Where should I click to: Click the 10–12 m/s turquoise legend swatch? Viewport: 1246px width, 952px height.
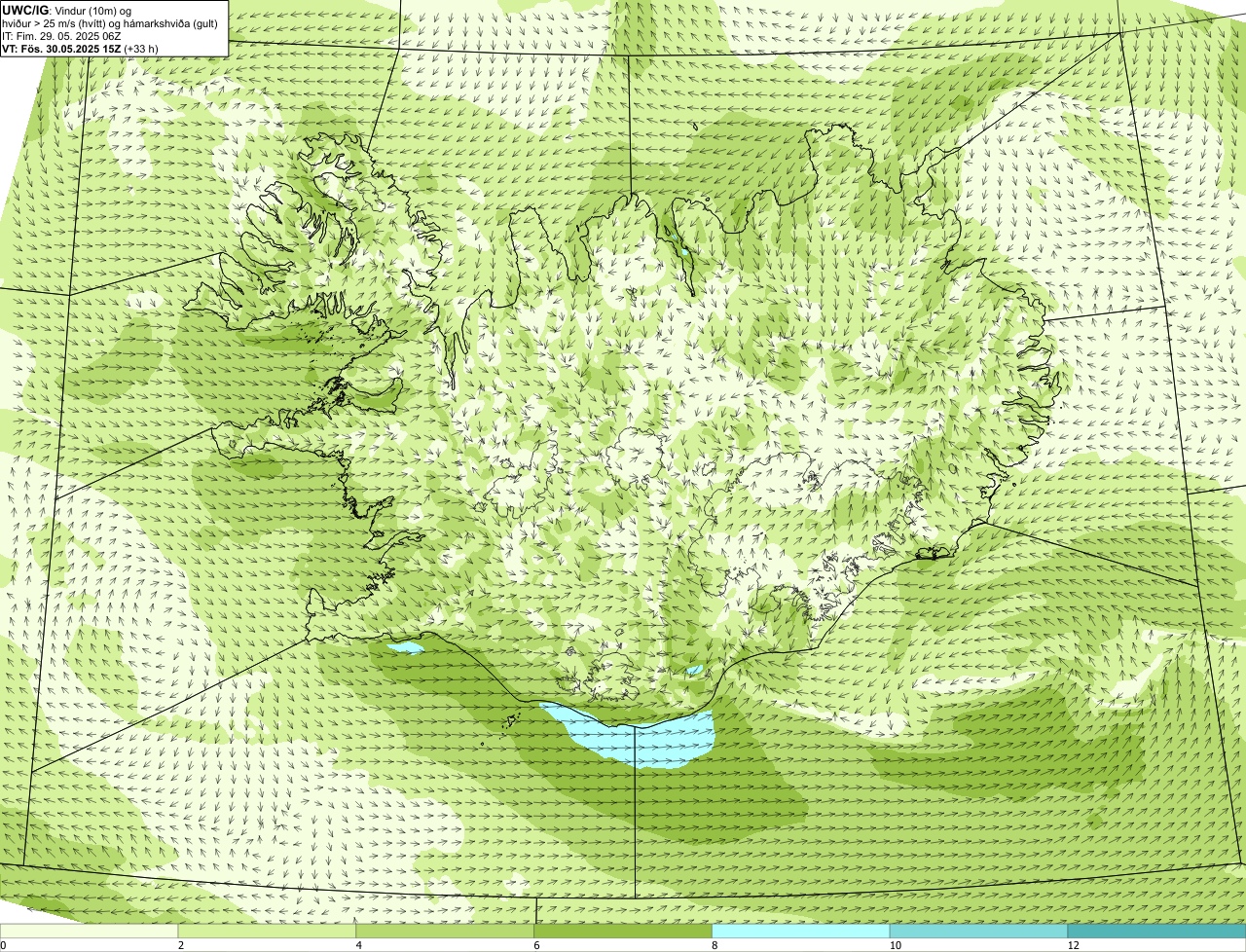click(978, 931)
